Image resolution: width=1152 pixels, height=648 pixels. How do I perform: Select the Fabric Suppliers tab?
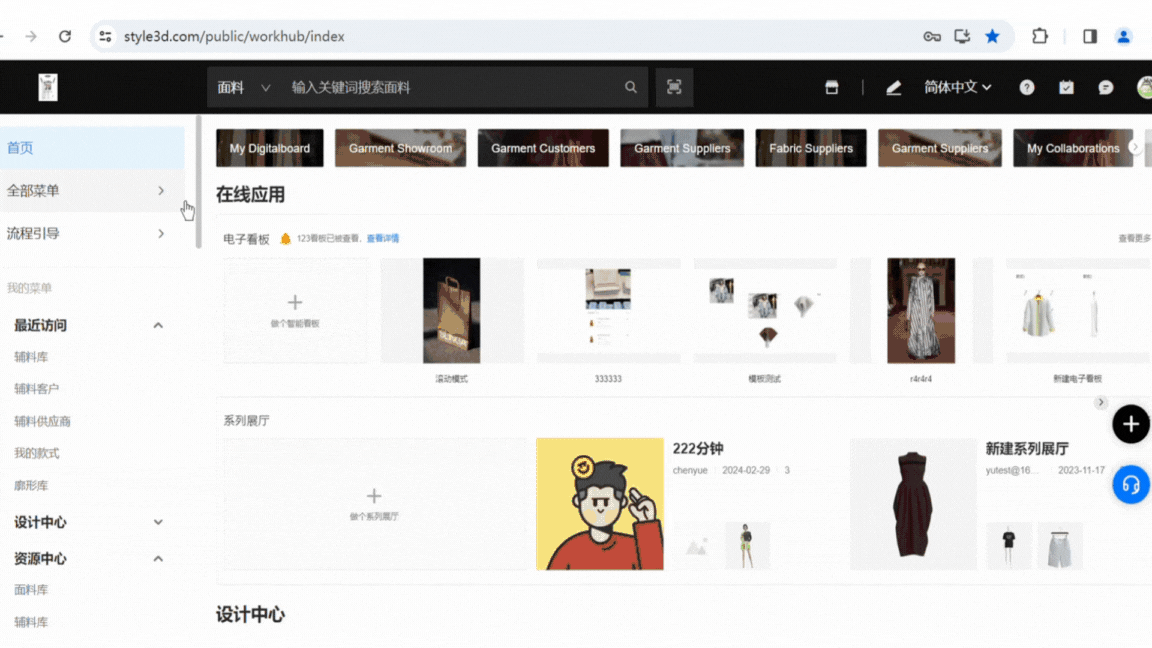810,148
